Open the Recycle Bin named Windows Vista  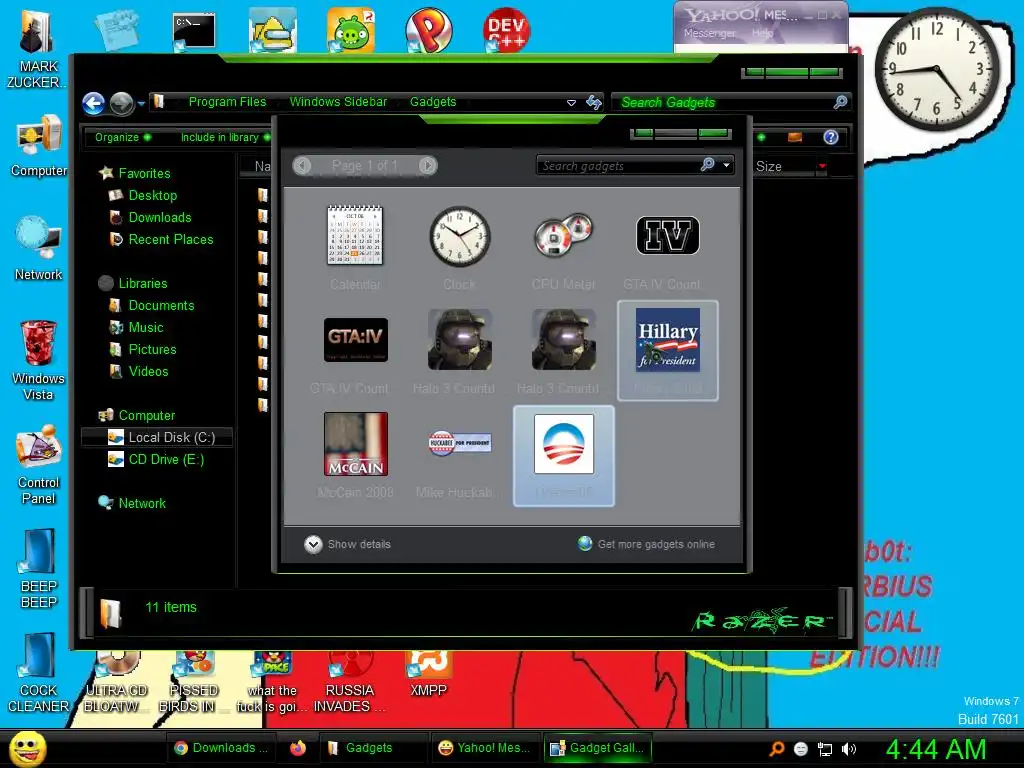[x=38, y=360]
